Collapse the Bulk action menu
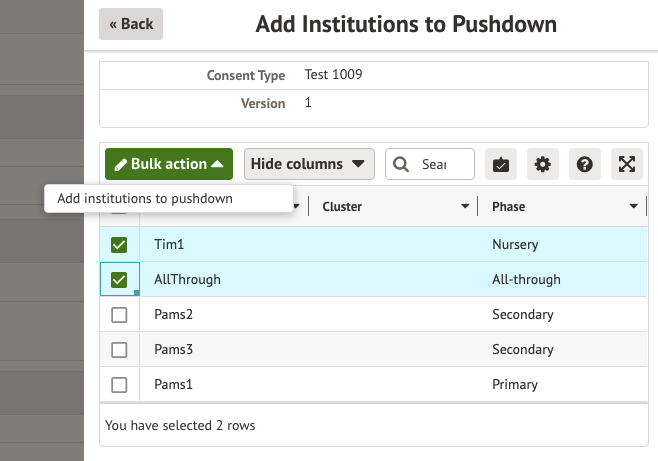Viewport: 658px width, 461px height. (168, 164)
